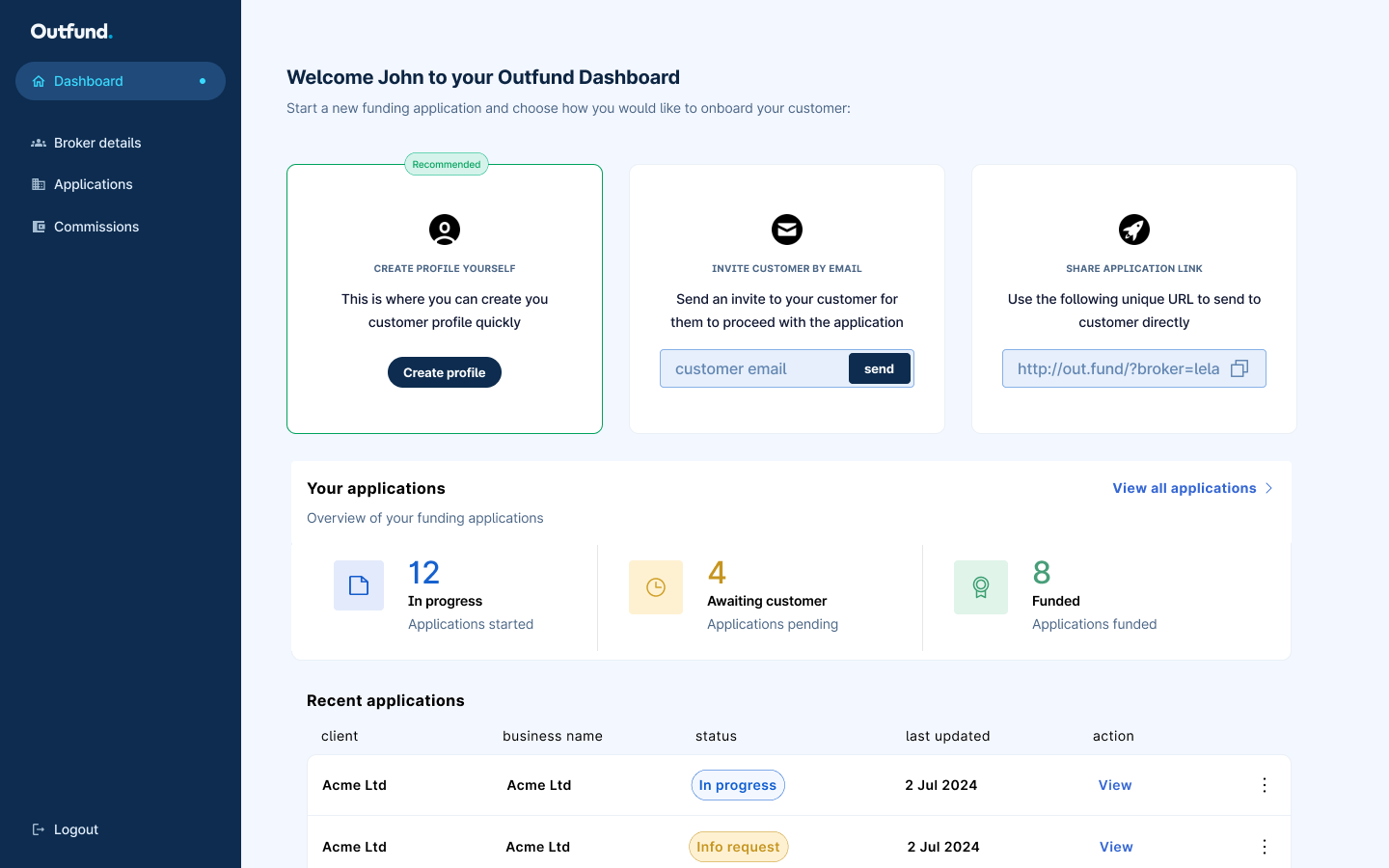Image resolution: width=1389 pixels, height=868 pixels.
Task: Open the three-dot menu for Info request row
Action: click(x=1265, y=847)
